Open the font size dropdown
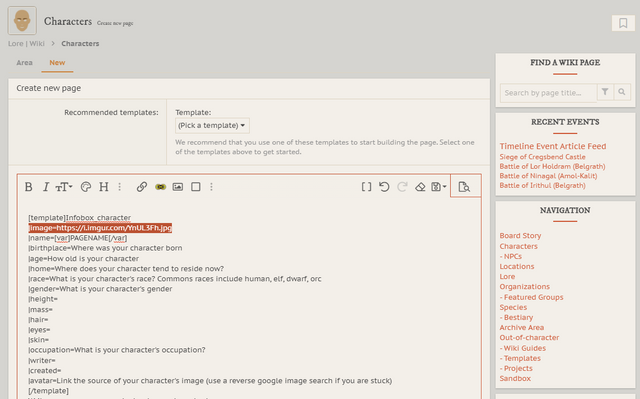Screen dimensions: 640x399 point(64,187)
